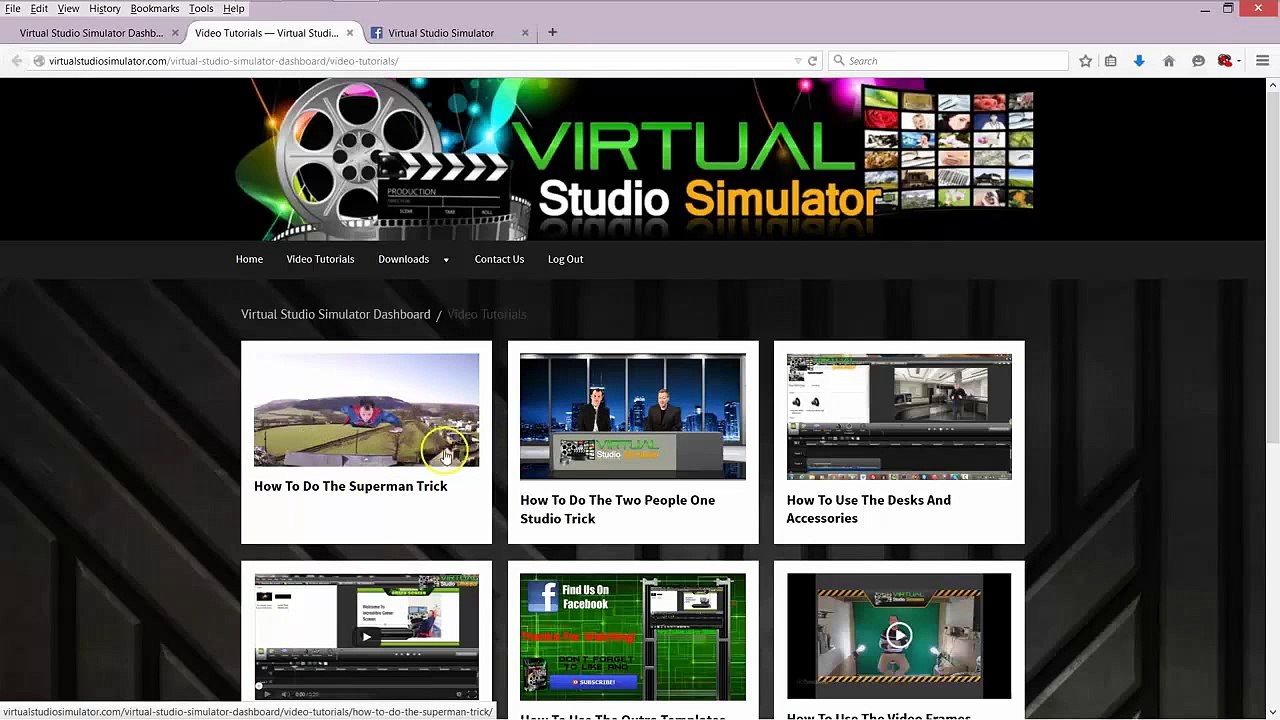Image resolution: width=1280 pixels, height=720 pixels.
Task: Open How To Use The Desks And Accessories
Action: (x=868, y=509)
